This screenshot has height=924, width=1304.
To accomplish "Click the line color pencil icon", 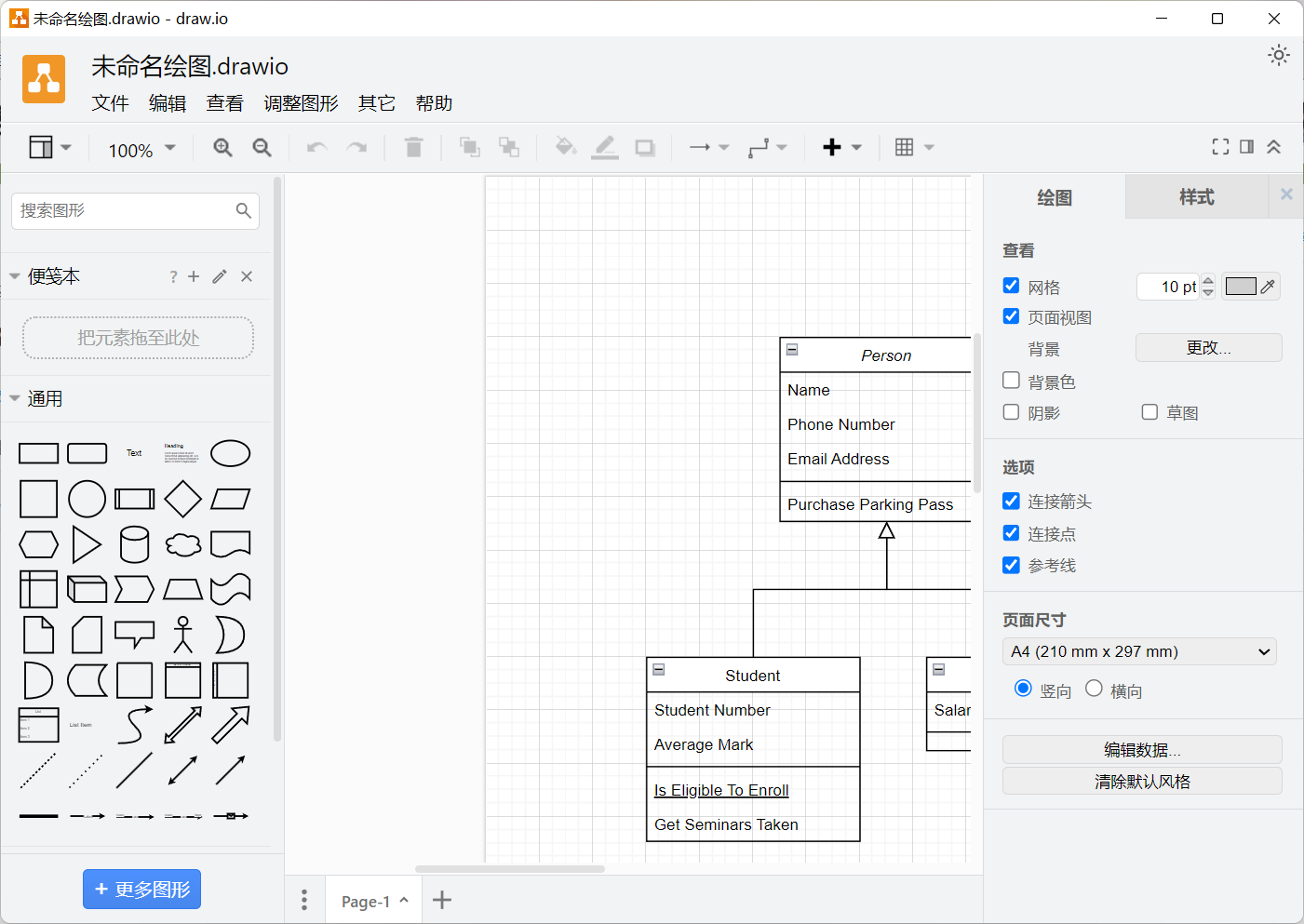I will pos(605,147).
